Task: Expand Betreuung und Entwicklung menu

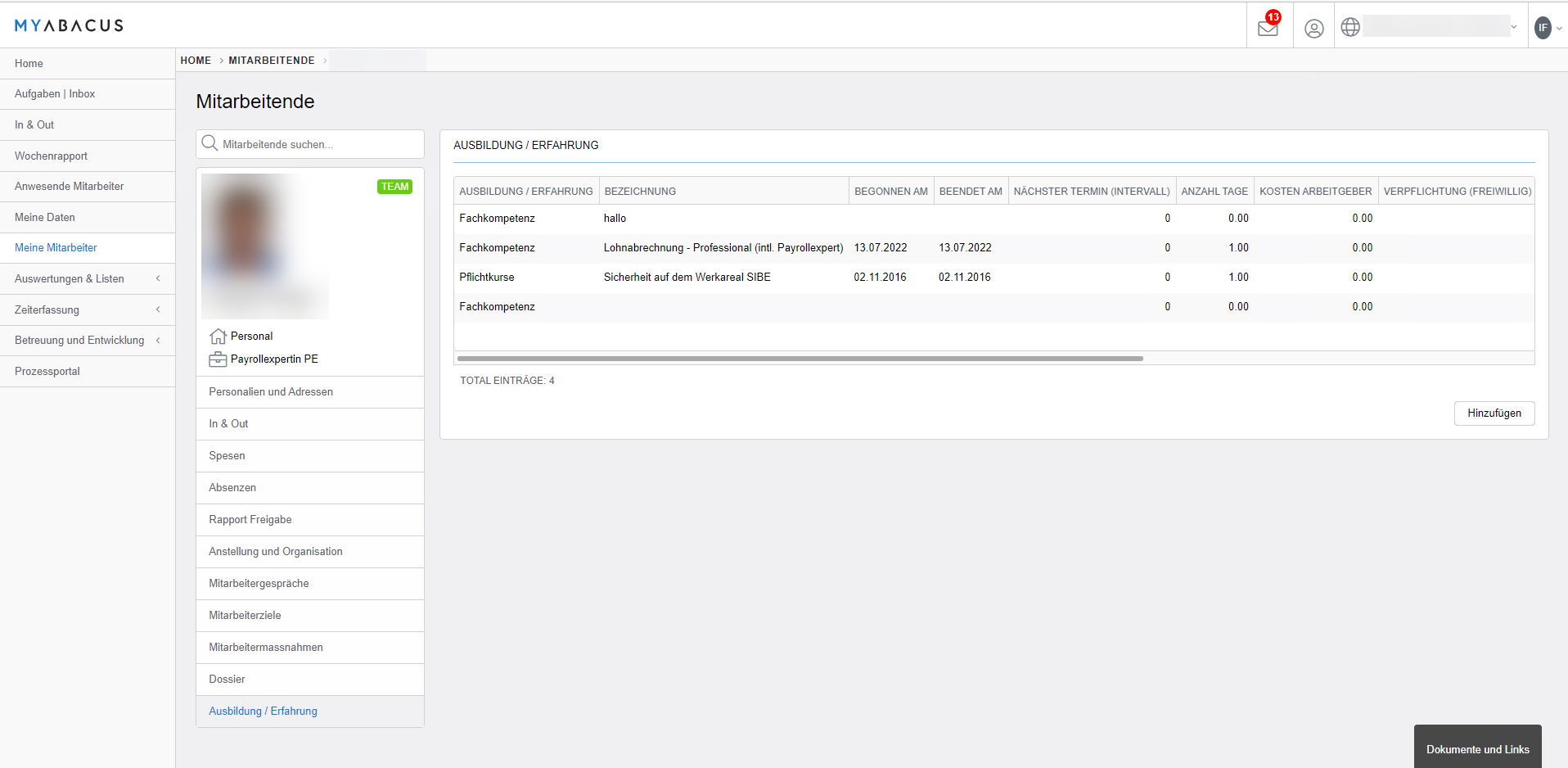Action: tap(158, 341)
